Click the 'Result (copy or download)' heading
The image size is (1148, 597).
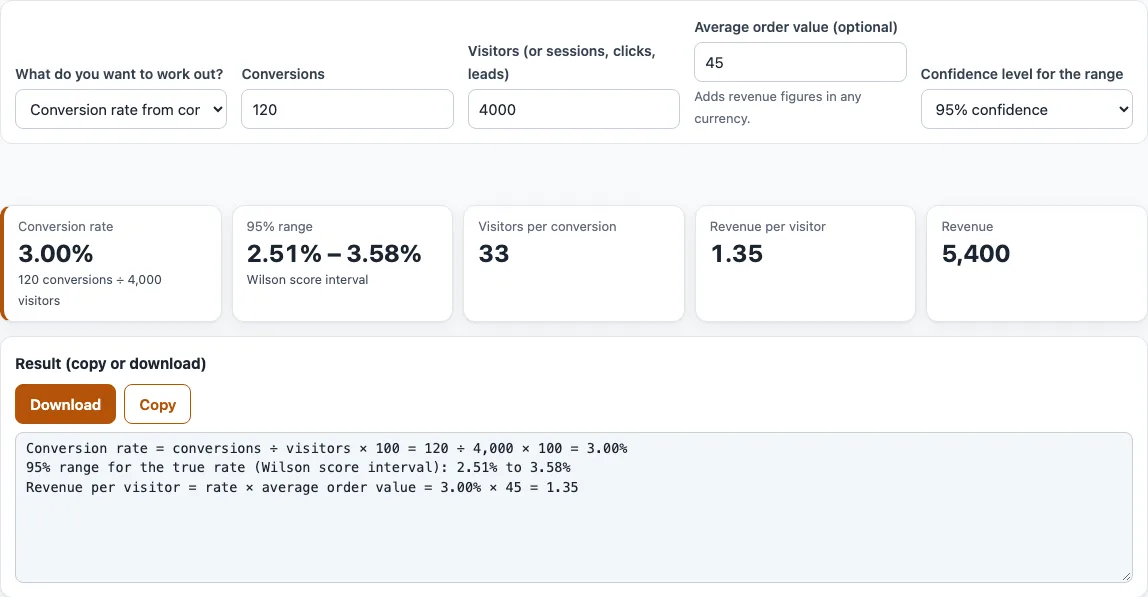click(x=111, y=363)
